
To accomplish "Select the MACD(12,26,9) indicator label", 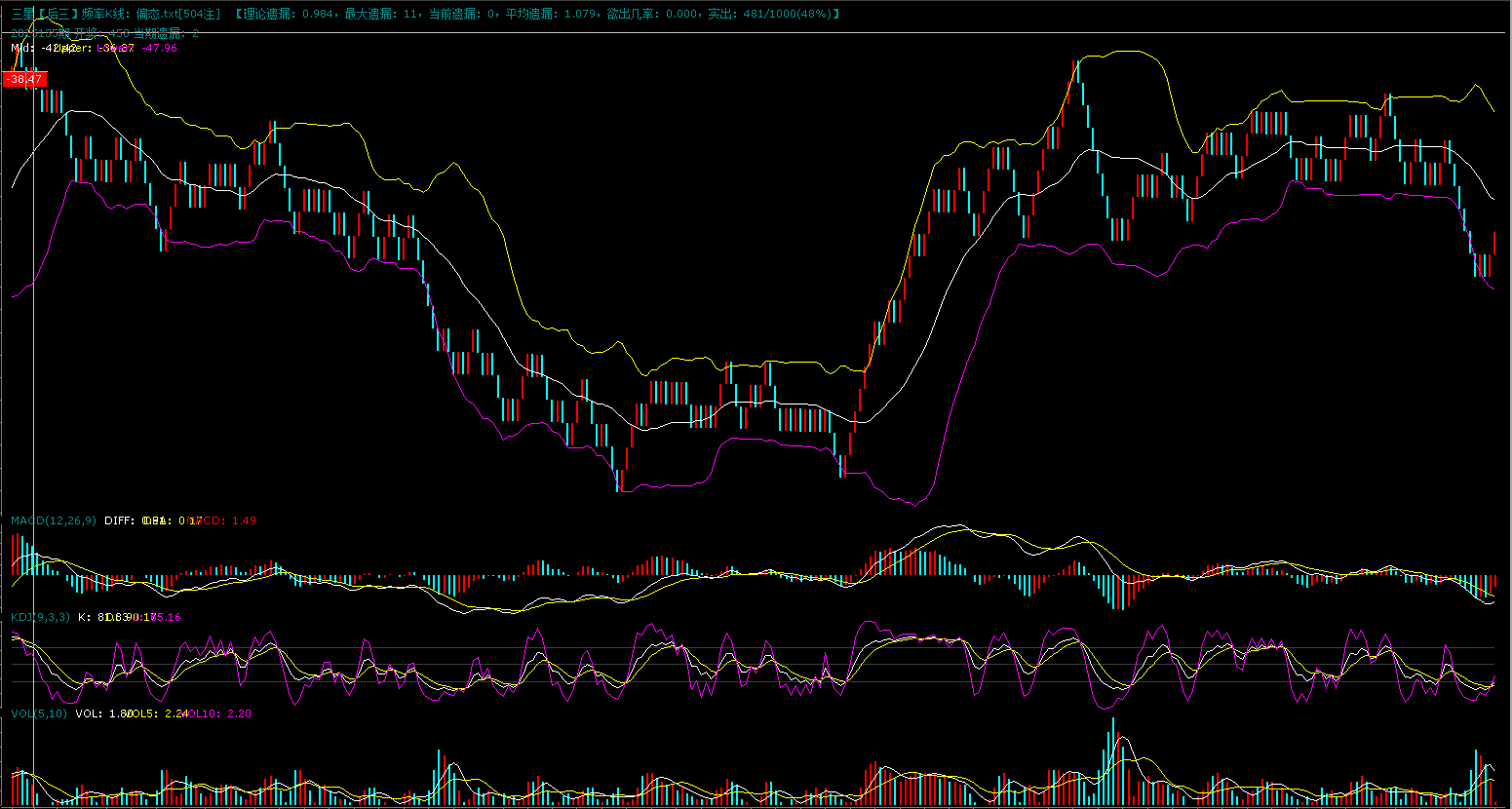I will tap(54, 520).
